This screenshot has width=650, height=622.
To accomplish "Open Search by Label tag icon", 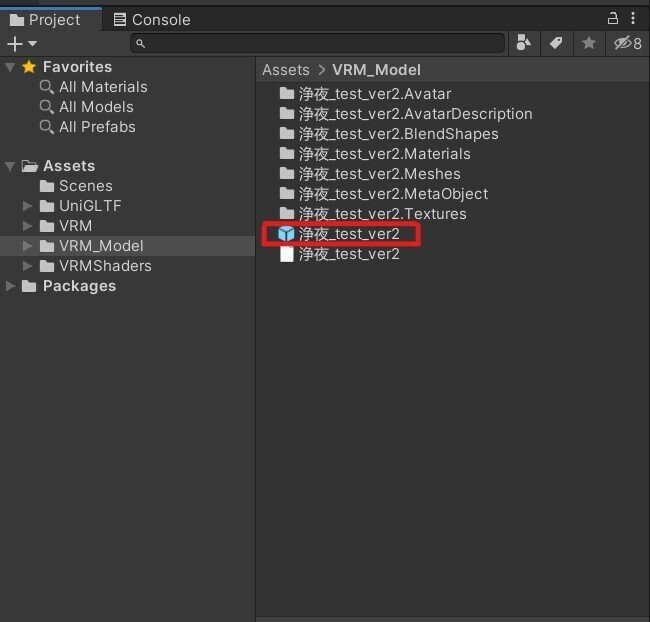I will (x=556, y=43).
